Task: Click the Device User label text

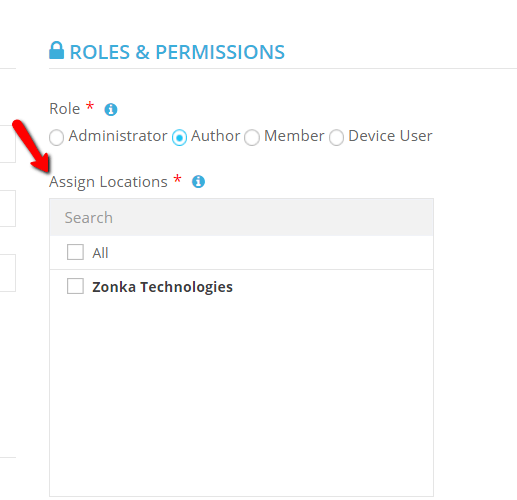Action: coord(390,136)
